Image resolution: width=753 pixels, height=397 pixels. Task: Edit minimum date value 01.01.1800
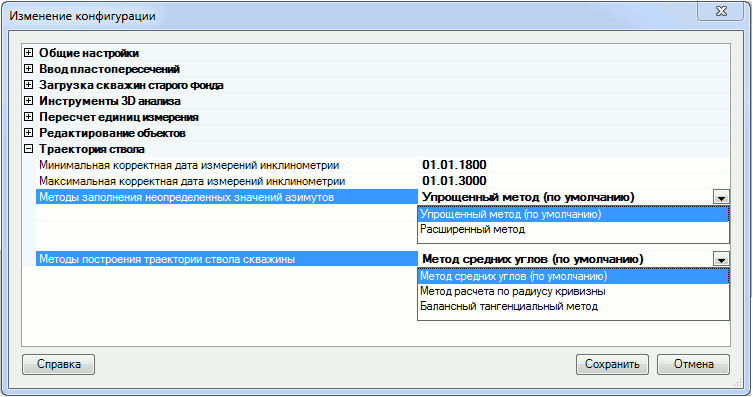454,165
